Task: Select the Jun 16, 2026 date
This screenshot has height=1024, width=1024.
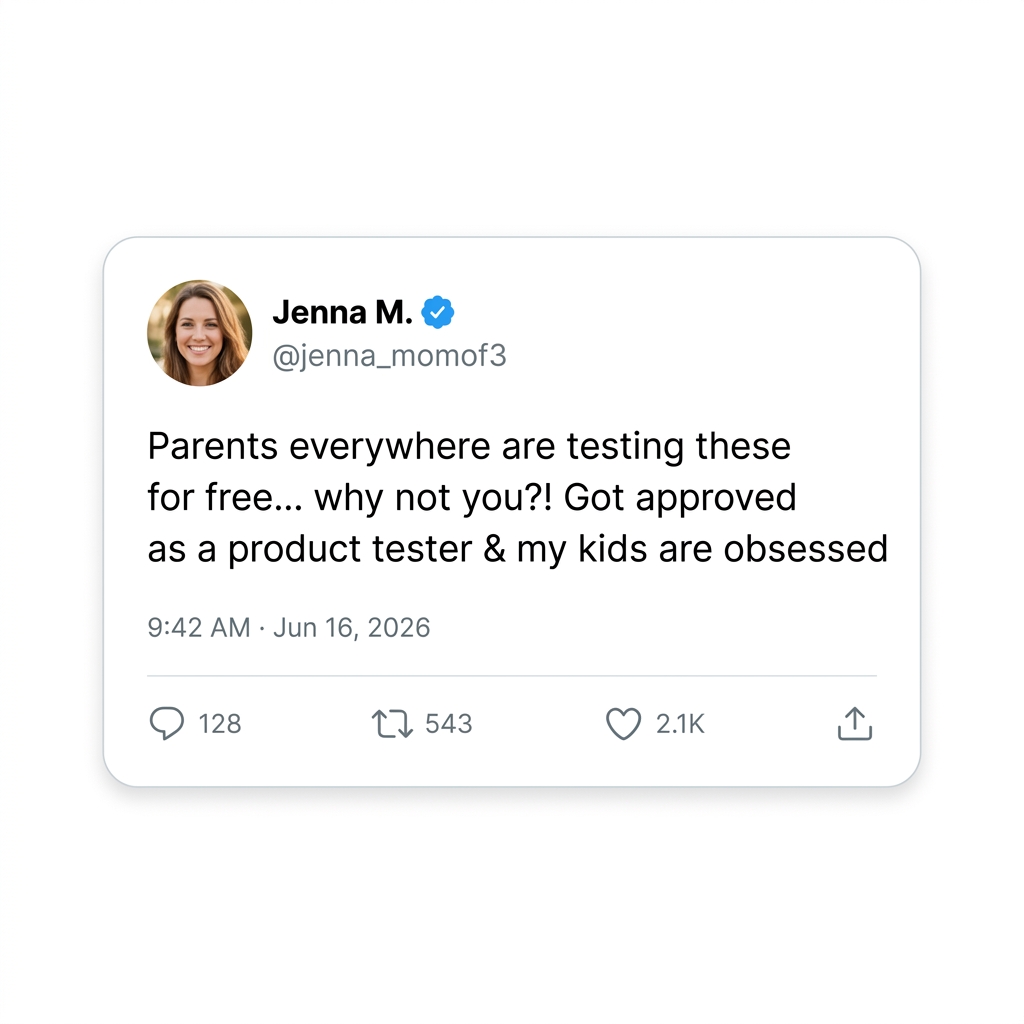Action: pos(351,628)
